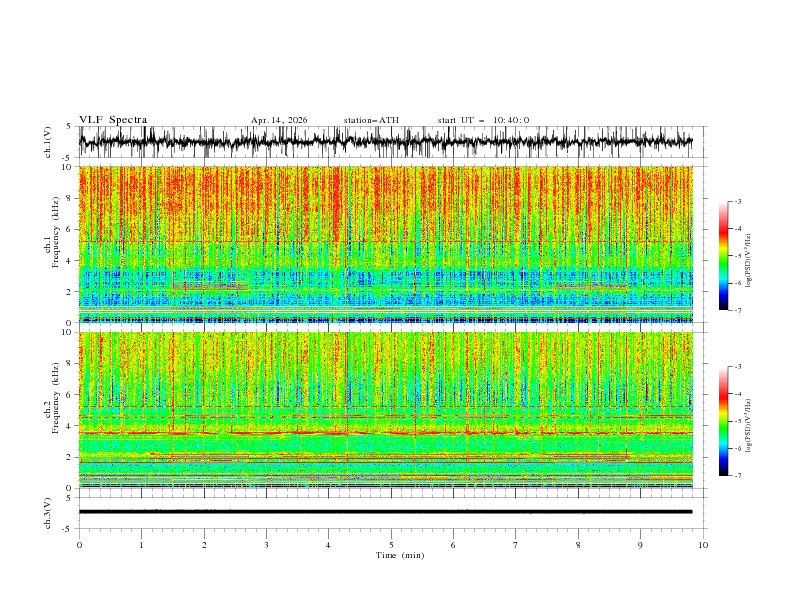
Task: Click ch.1 spectrogram frequency tick "2"
Action: 69,291
